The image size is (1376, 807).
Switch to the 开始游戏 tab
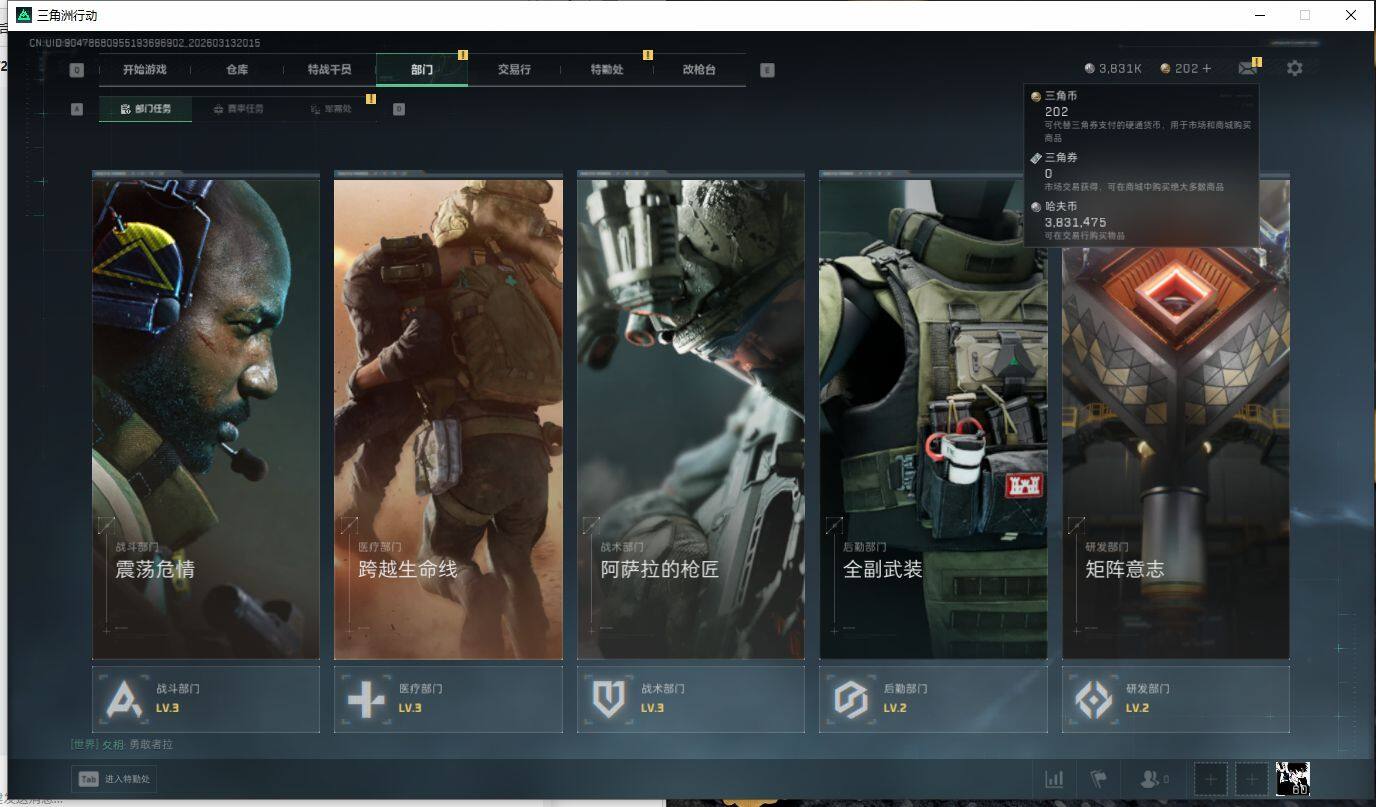click(145, 70)
